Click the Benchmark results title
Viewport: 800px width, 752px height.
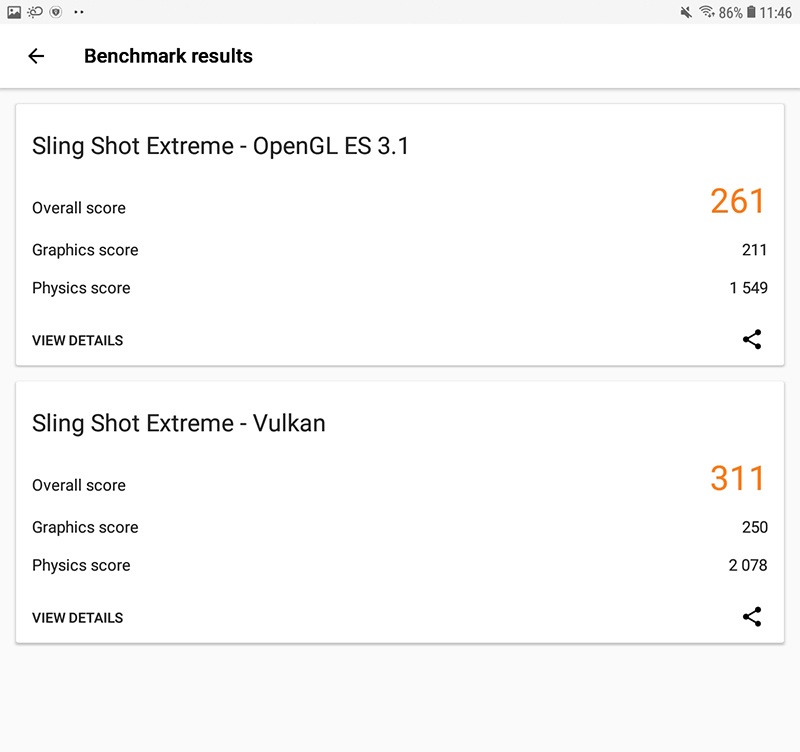pyautogui.click(x=168, y=56)
